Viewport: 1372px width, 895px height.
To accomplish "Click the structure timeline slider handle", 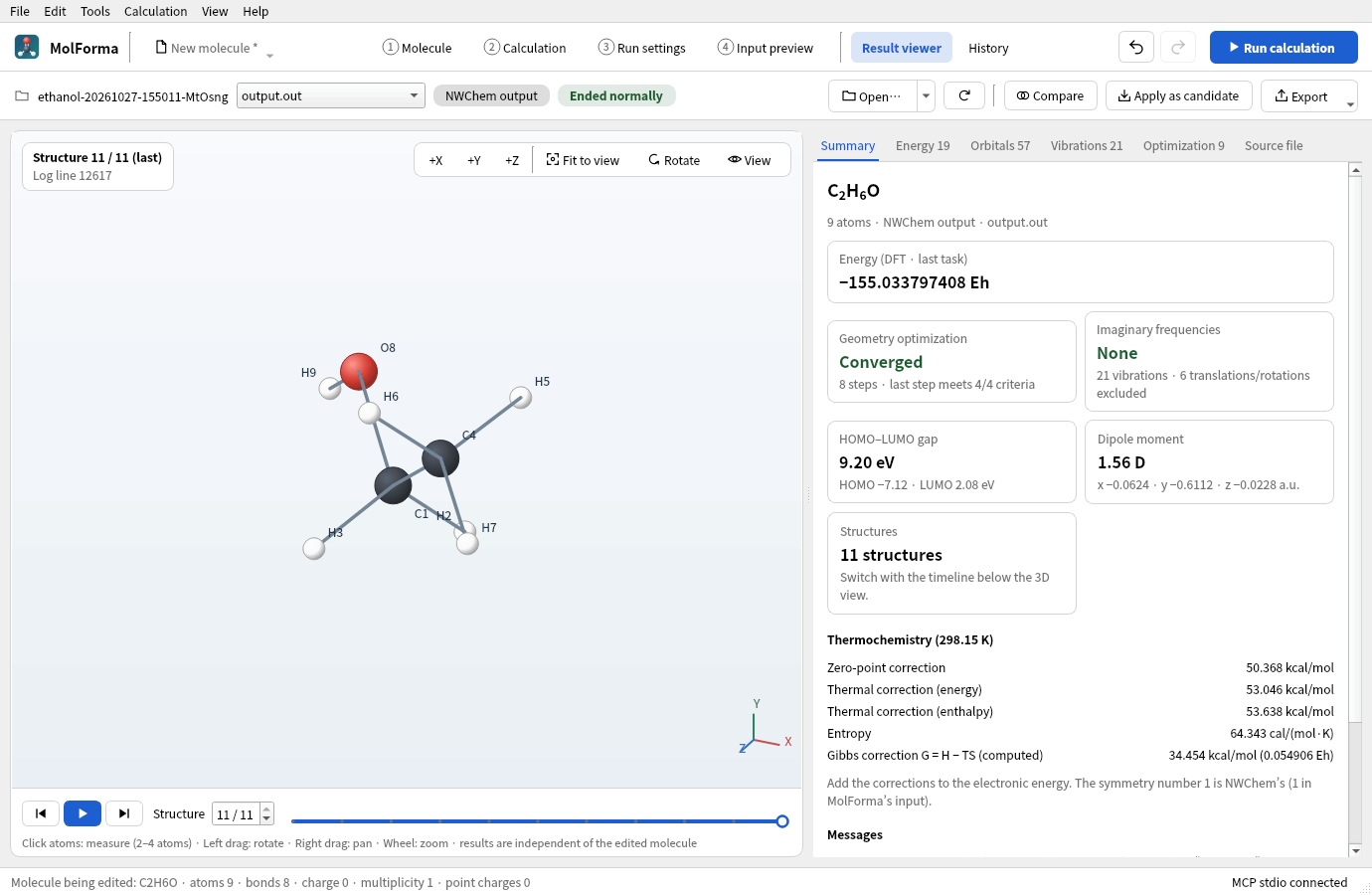I will point(782,821).
